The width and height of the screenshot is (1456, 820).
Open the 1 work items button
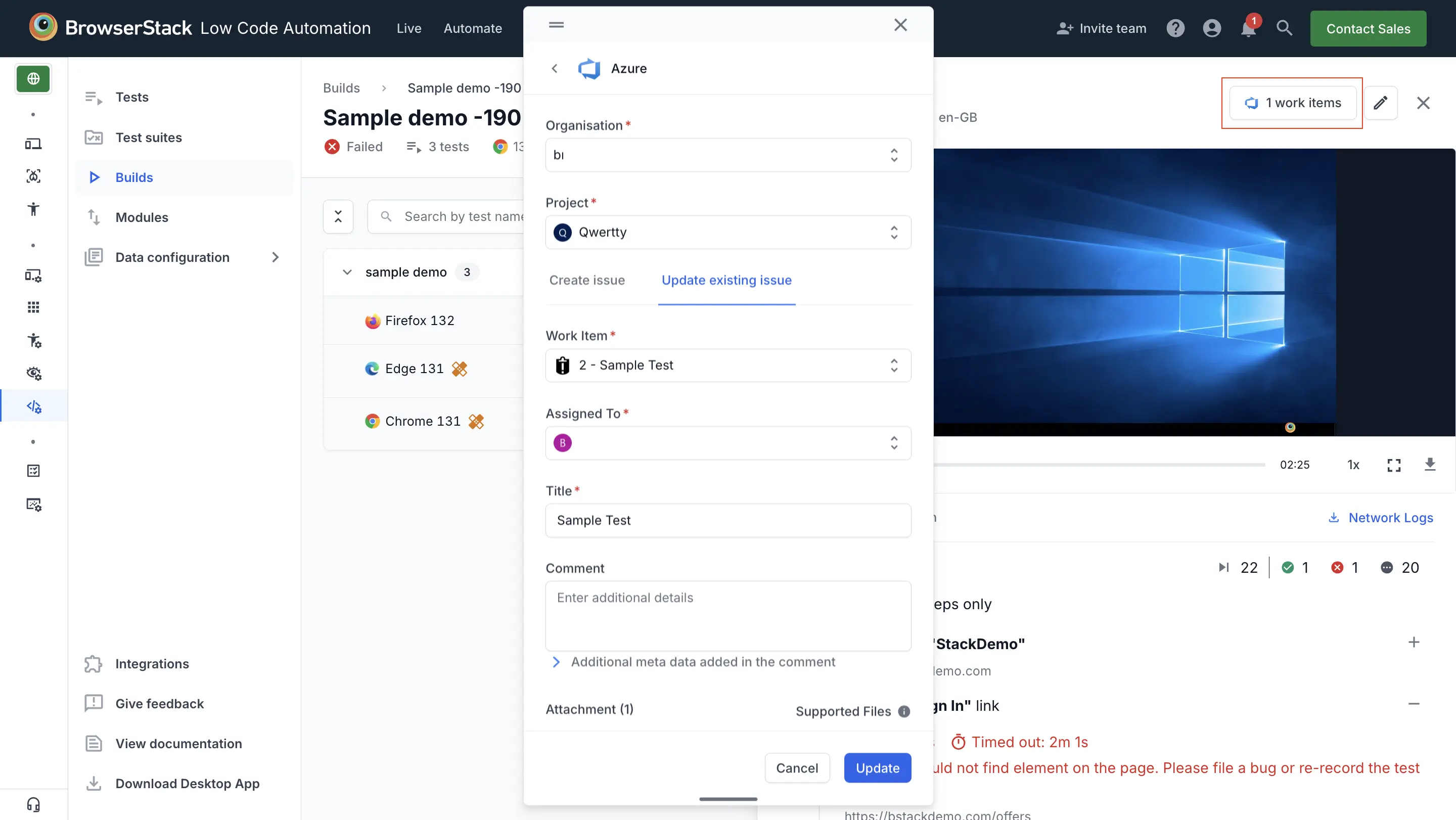coord(1292,103)
